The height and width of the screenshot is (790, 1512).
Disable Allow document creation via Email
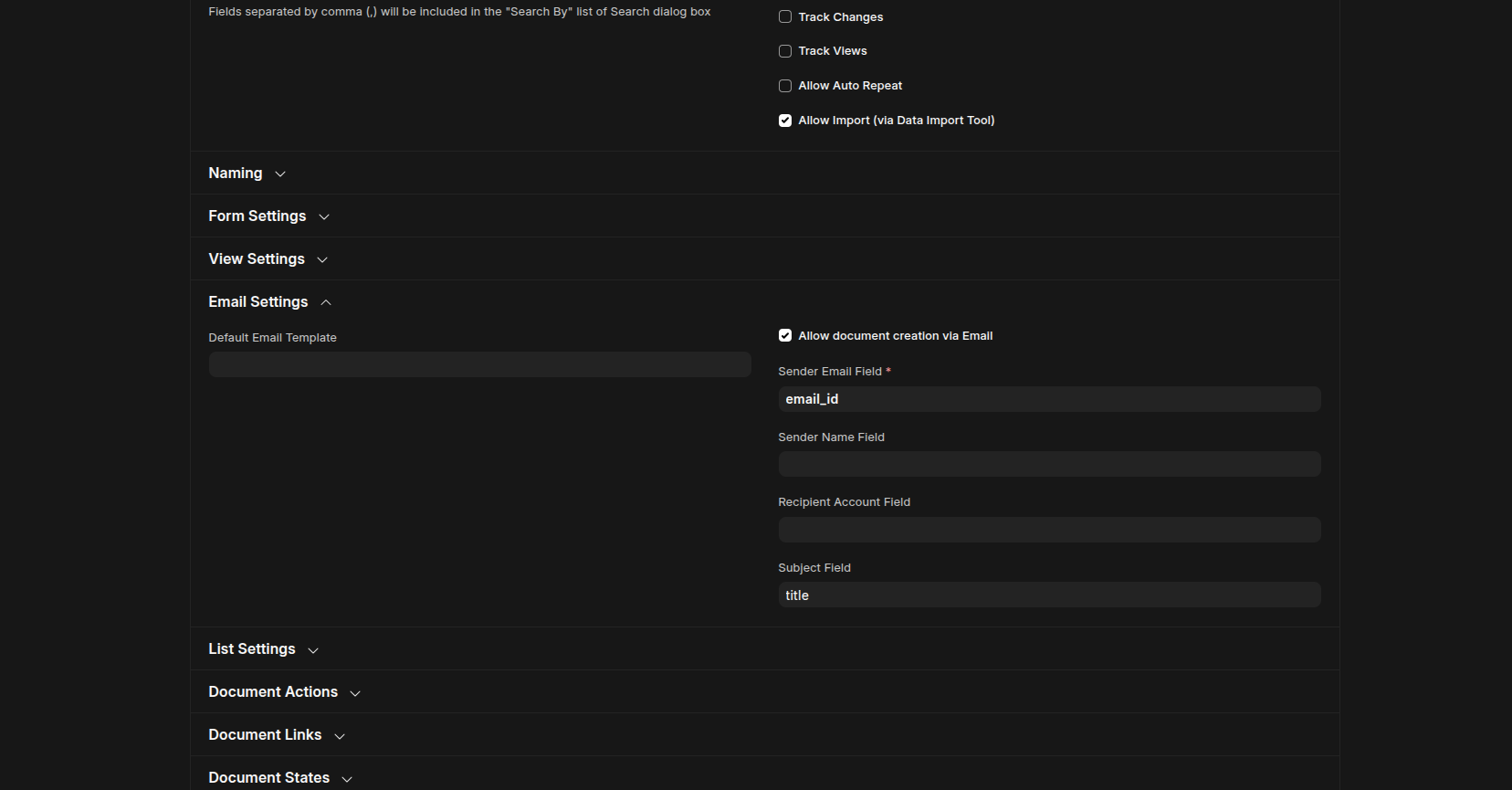point(785,336)
